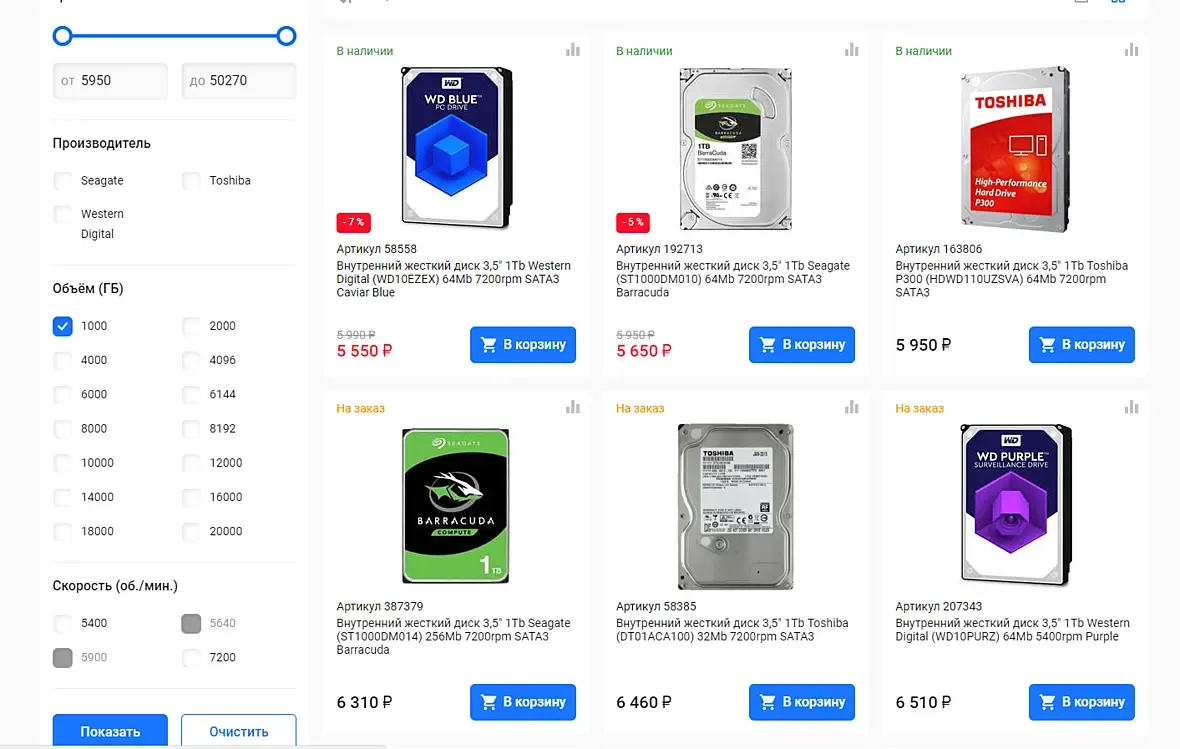Select Toshiba manufacturer filter
The width and height of the screenshot is (1180, 749).
point(191,181)
